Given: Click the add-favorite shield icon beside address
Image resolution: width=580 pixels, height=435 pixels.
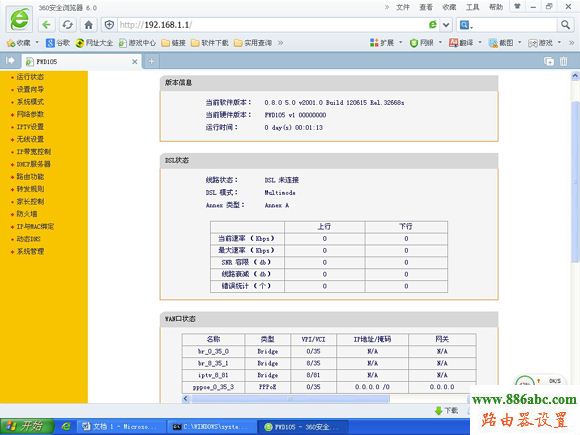Looking at the screenshot, I should 109,25.
